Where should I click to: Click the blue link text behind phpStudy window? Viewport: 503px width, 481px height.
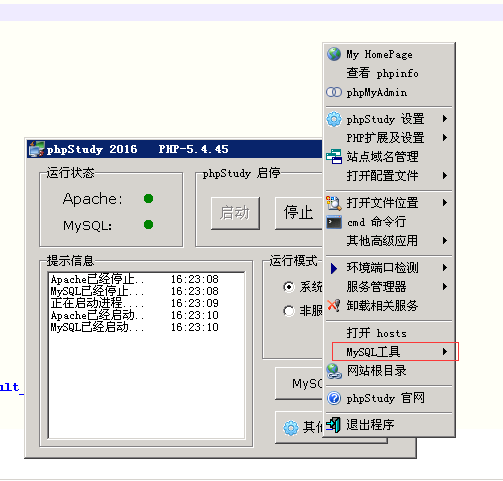click(x=12, y=387)
